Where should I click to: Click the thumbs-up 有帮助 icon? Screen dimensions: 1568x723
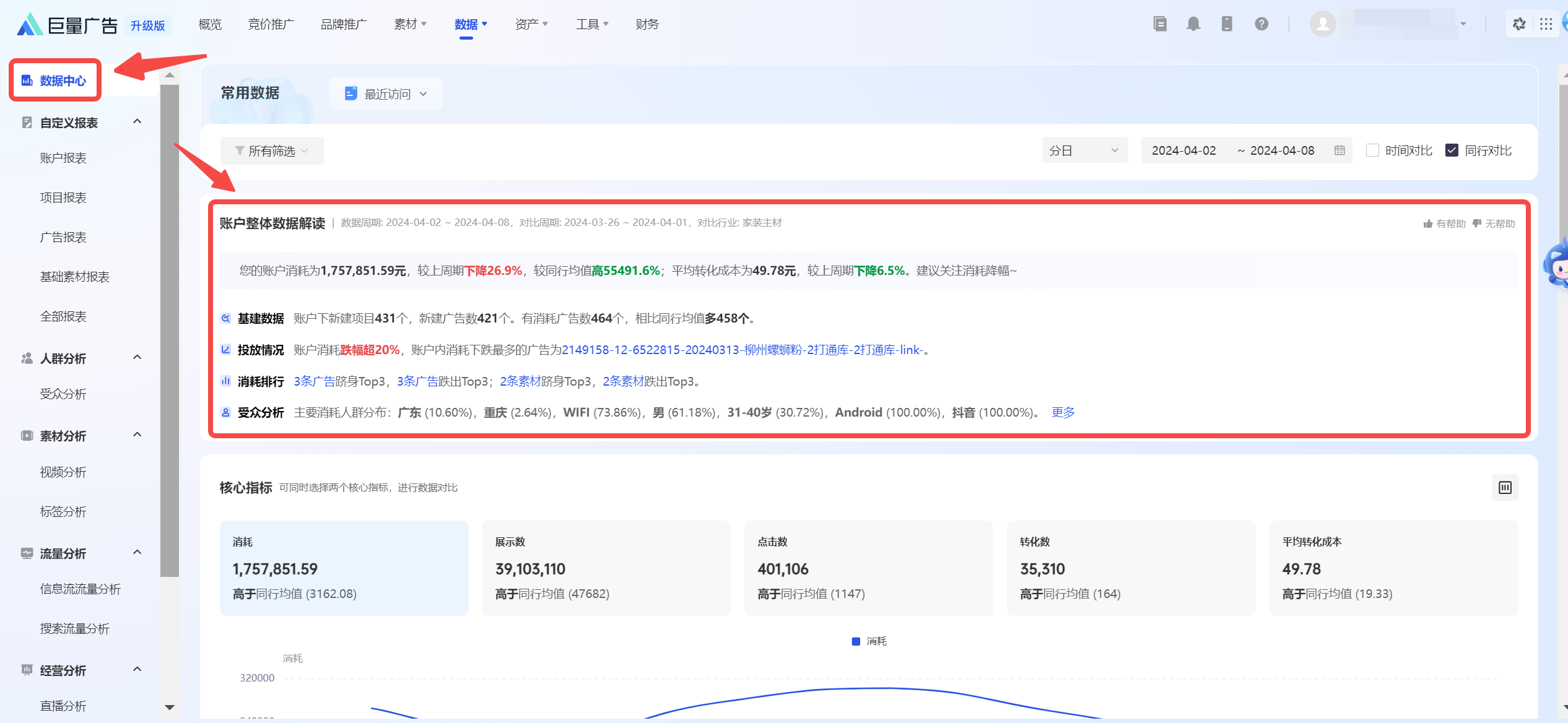click(x=1428, y=223)
